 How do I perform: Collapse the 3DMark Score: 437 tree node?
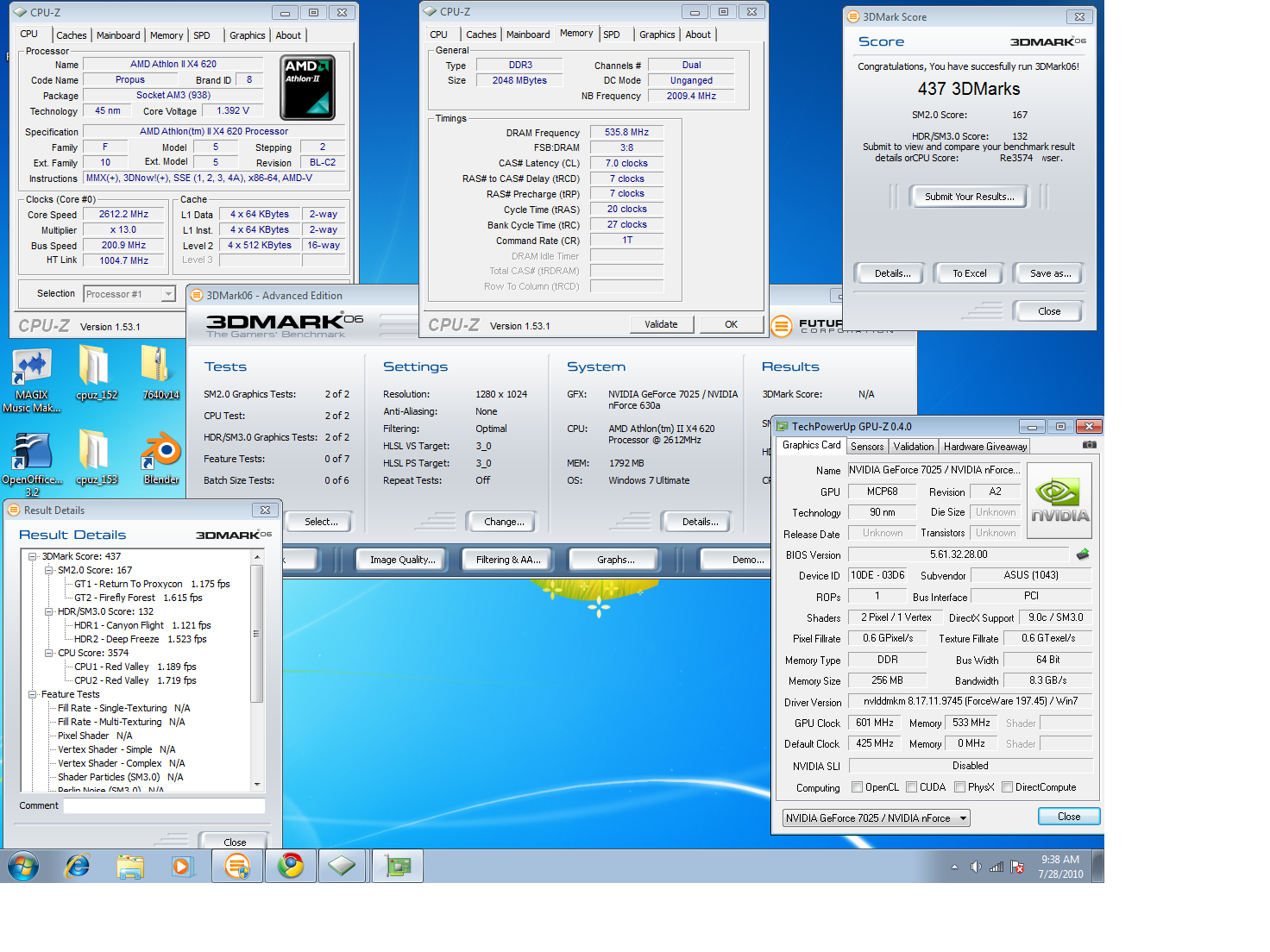[x=33, y=556]
